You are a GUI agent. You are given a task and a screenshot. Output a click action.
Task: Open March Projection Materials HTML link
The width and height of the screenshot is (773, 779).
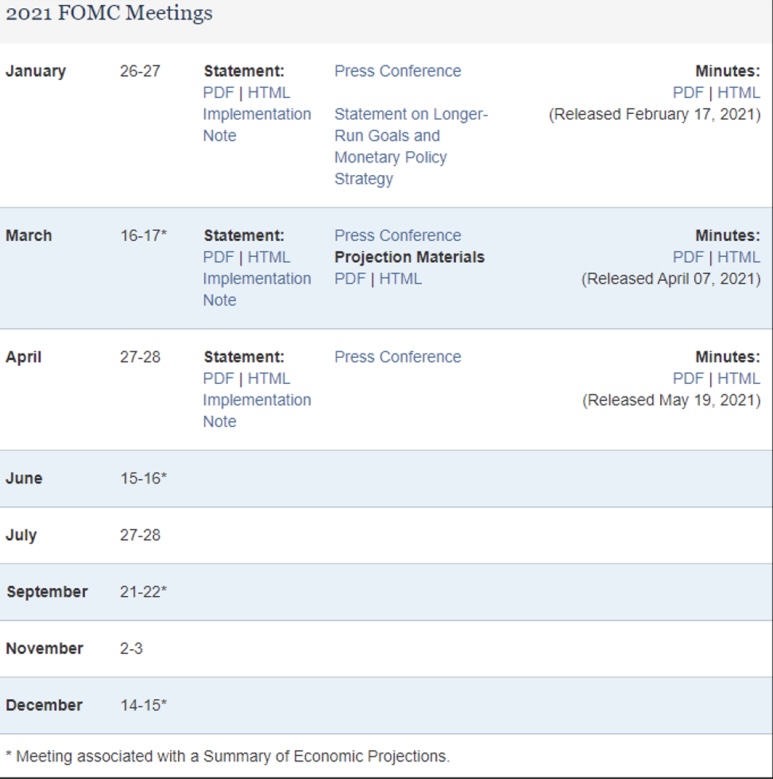(x=400, y=279)
